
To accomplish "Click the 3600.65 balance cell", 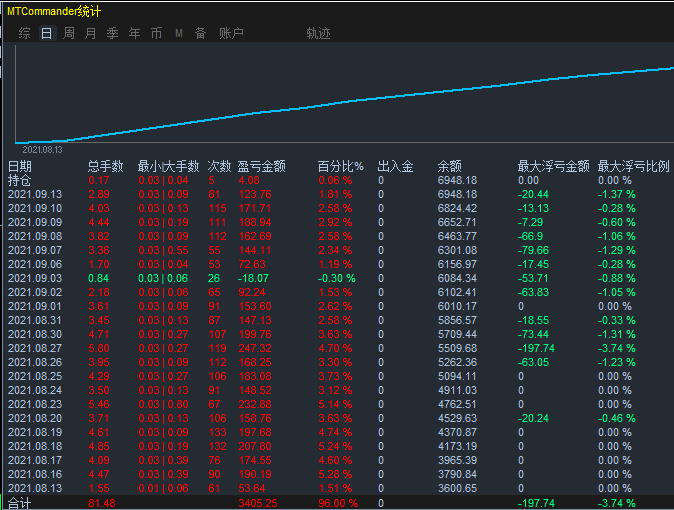I will coord(457,488).
